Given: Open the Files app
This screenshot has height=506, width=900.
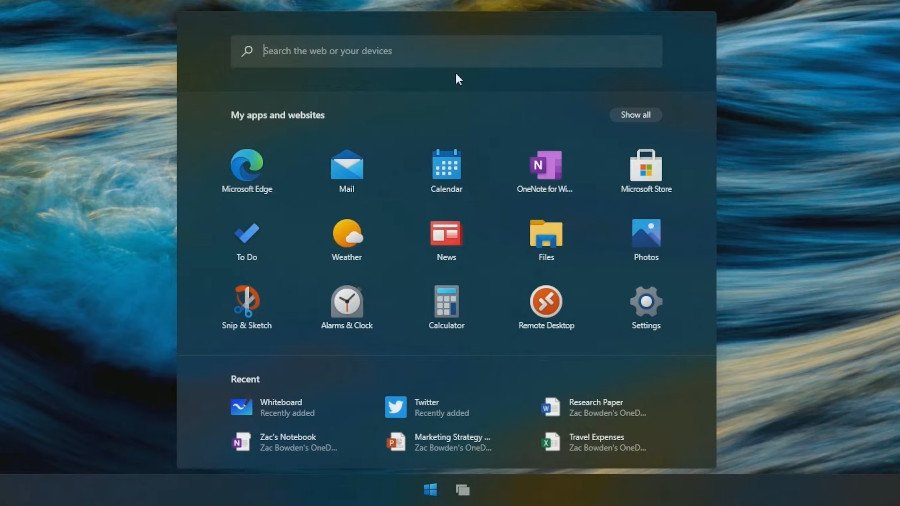Looking at the screenshot, I should pos(546,234).
